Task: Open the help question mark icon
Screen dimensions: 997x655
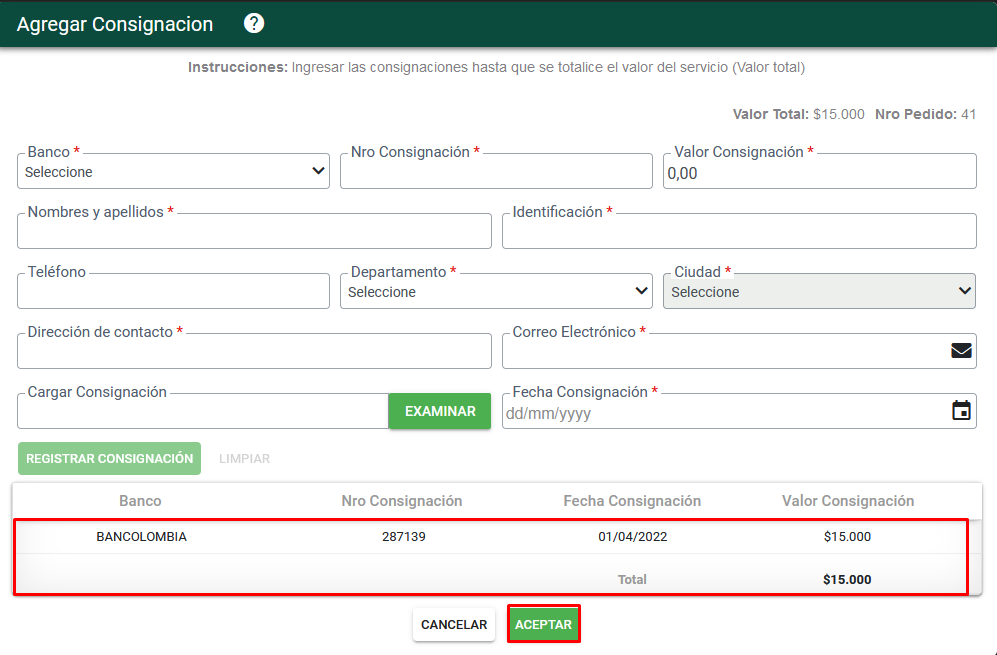Action: coord(254,24)
